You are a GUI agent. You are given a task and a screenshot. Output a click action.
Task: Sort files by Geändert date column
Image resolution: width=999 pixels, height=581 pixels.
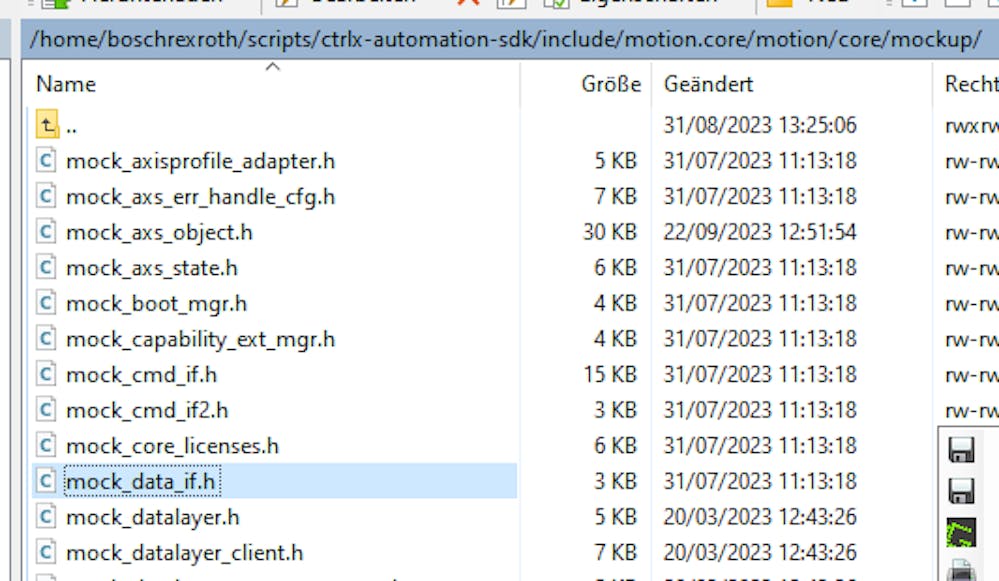click(x=708, y=85)
